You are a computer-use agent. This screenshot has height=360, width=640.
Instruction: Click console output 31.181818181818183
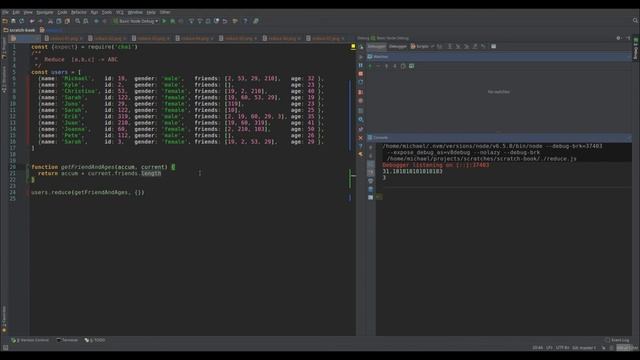pyautogui.click(x=413, y=171)
